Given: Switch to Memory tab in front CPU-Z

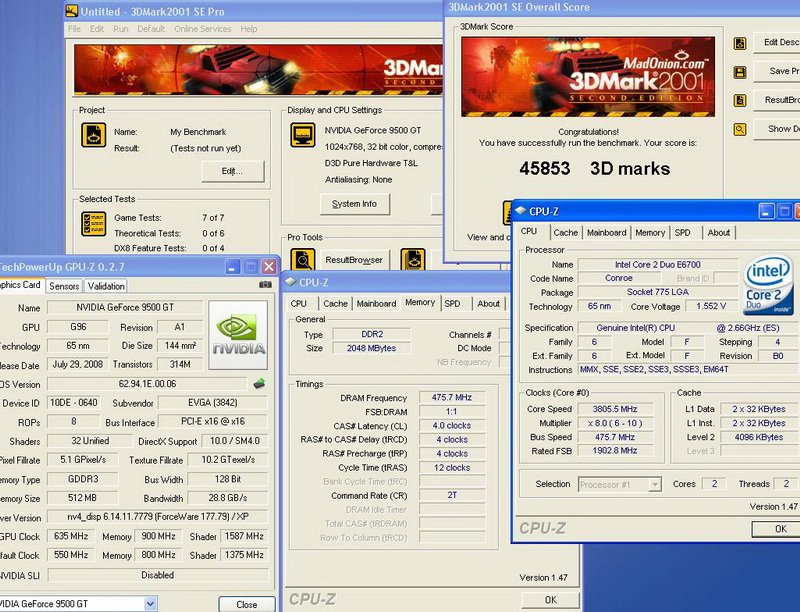Looking at the screenshot, I should coord(650,233).
